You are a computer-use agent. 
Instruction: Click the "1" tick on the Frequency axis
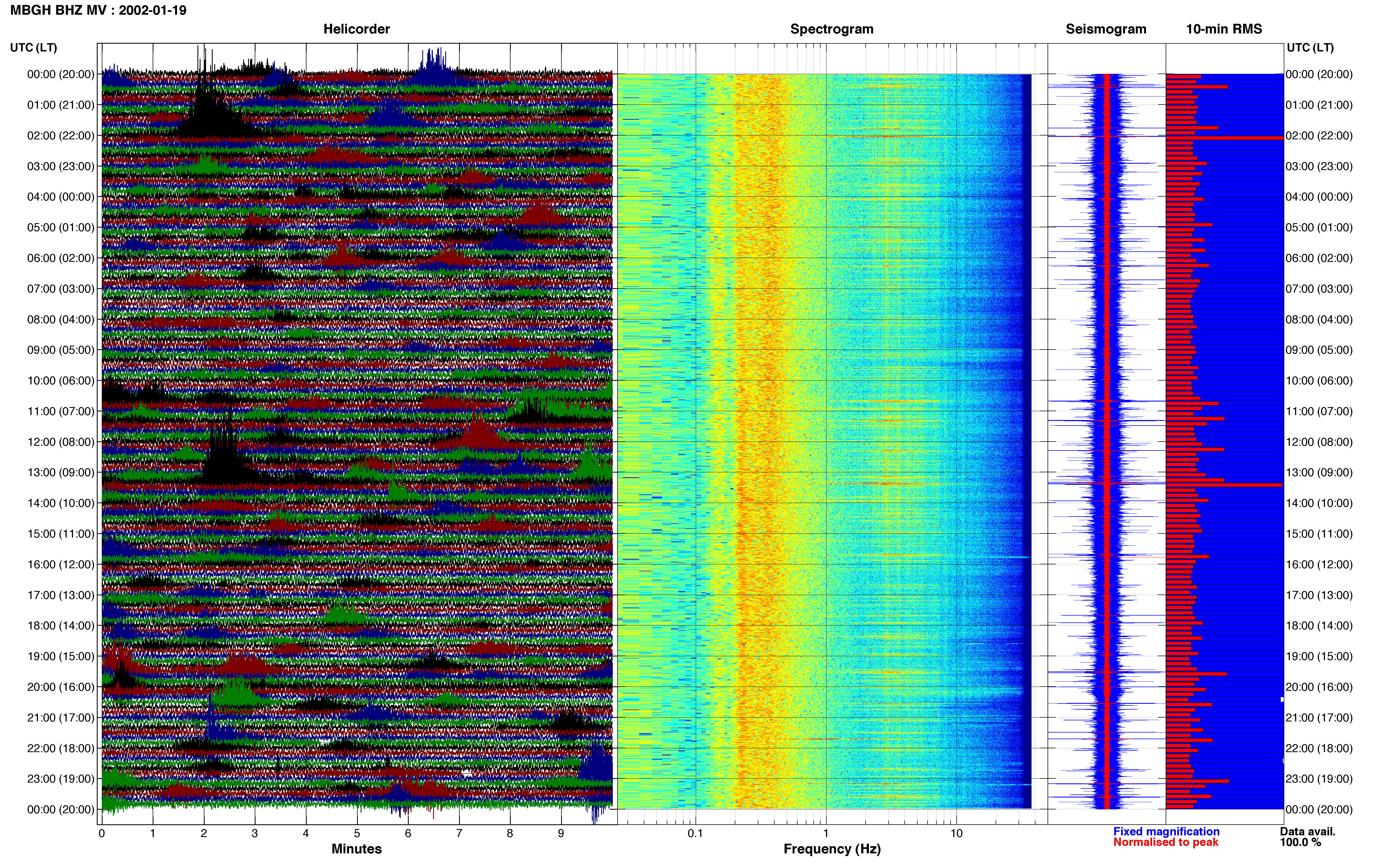[x=826, y=833]
